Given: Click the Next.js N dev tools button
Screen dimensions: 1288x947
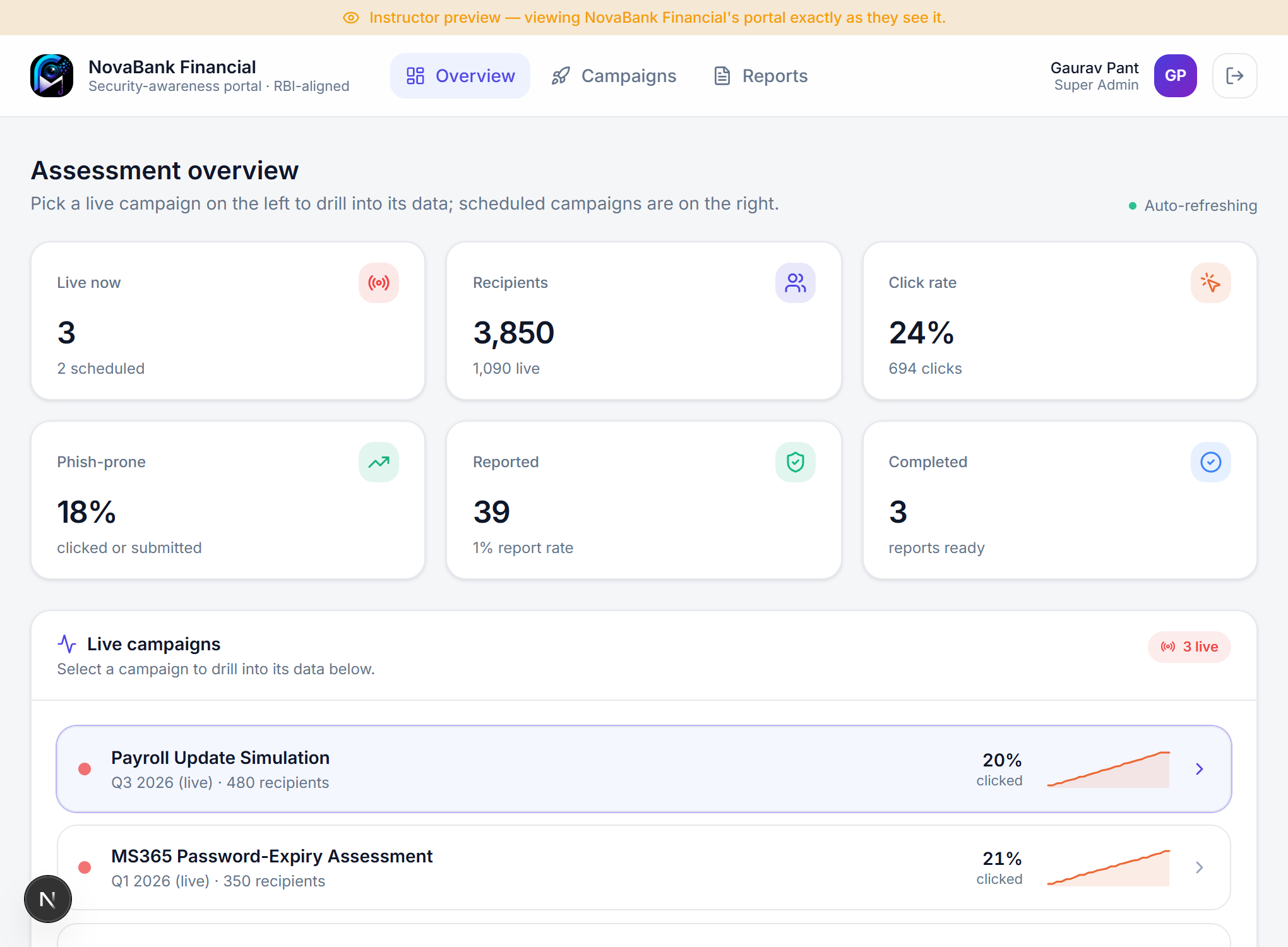Looking at the screenshot, I should pyautogui.click(x=48, y=899).
